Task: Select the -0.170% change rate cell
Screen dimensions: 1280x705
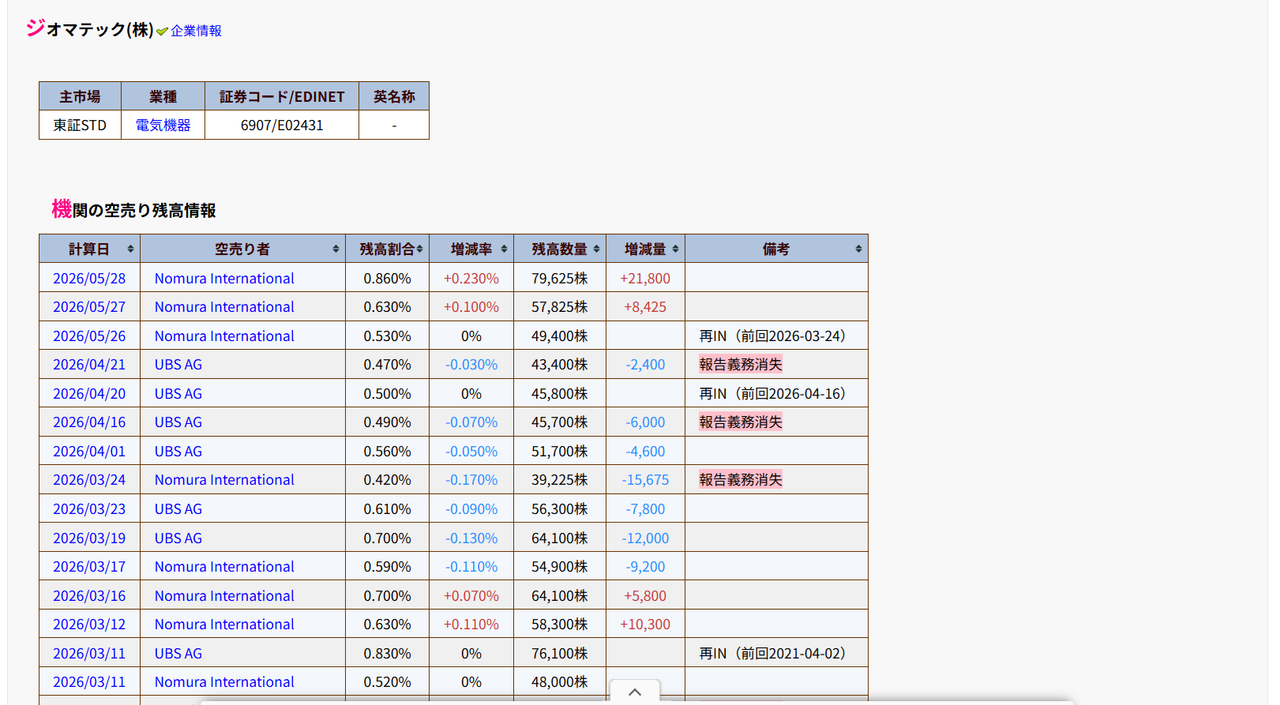Action: [x=471, y=480]
